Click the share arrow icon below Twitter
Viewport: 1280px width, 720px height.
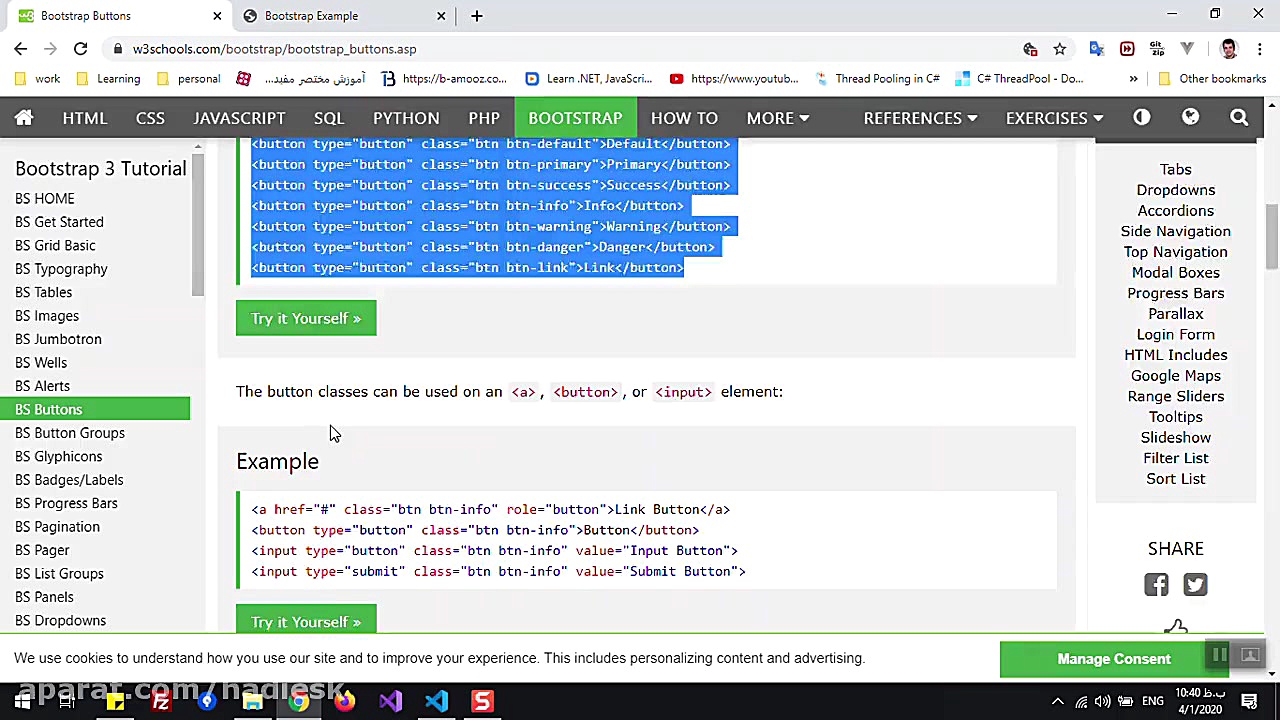[1176, 627]
